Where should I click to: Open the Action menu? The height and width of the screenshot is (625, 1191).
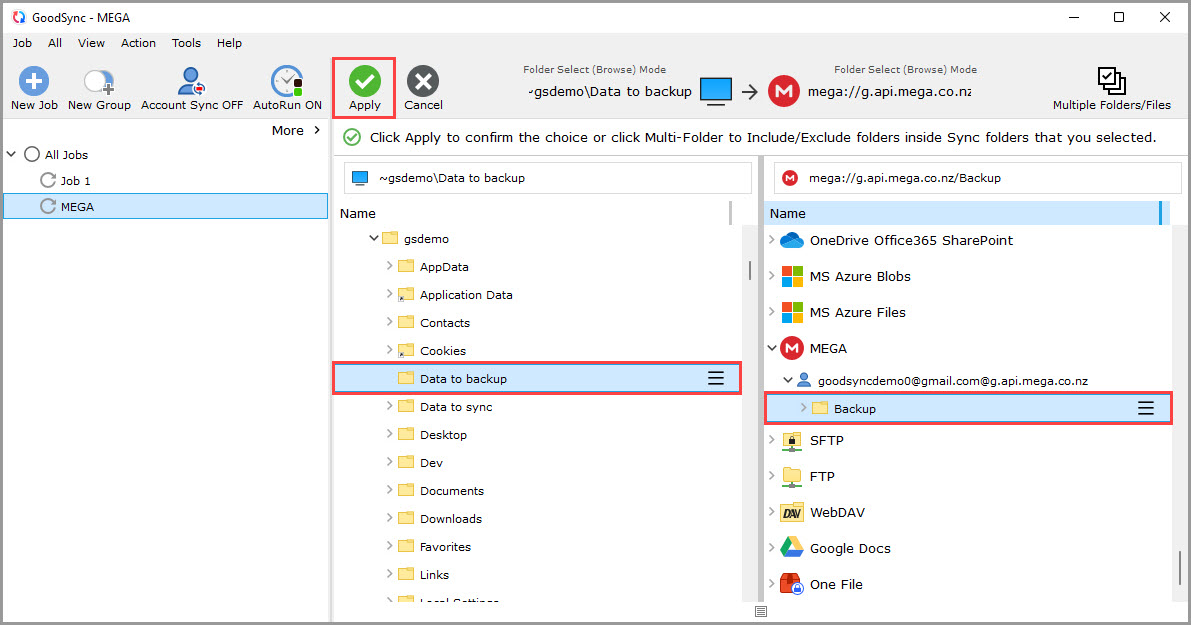click(x=138, y=43)
